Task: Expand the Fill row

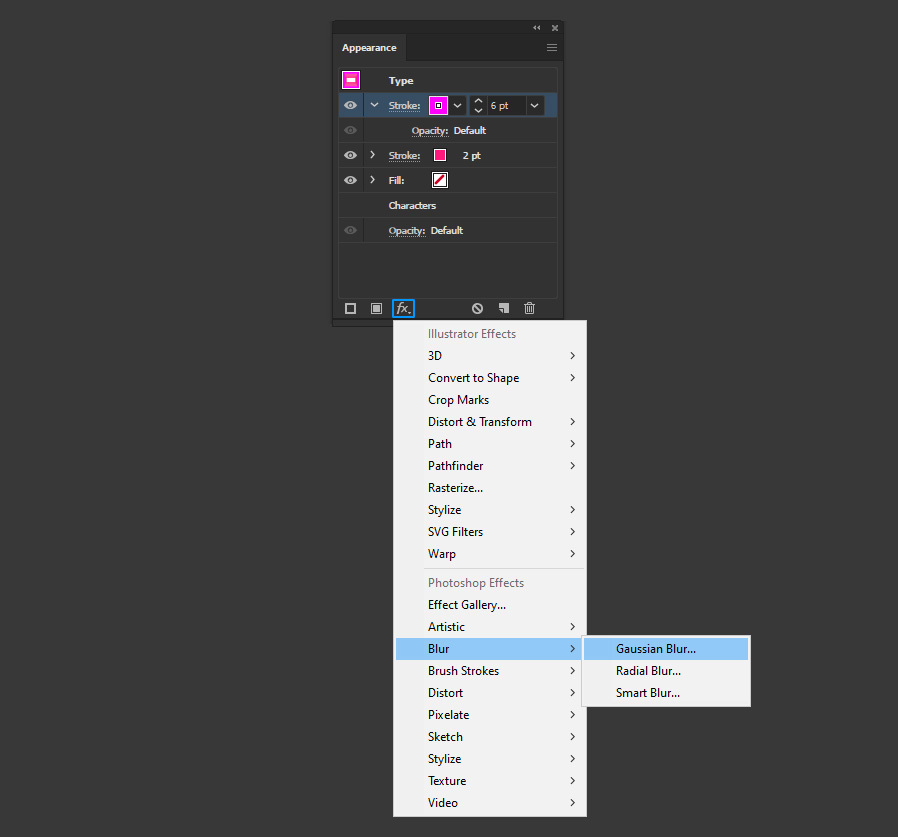Action: pos(373,180)
